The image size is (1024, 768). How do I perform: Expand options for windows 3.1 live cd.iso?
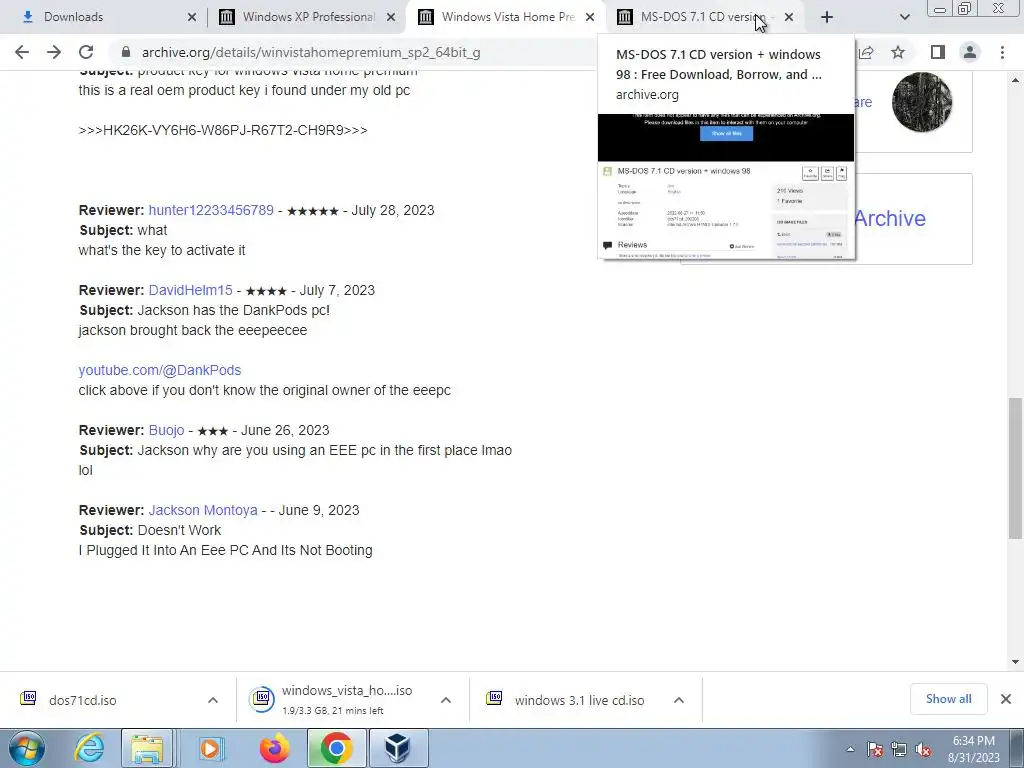pos(679,700)
